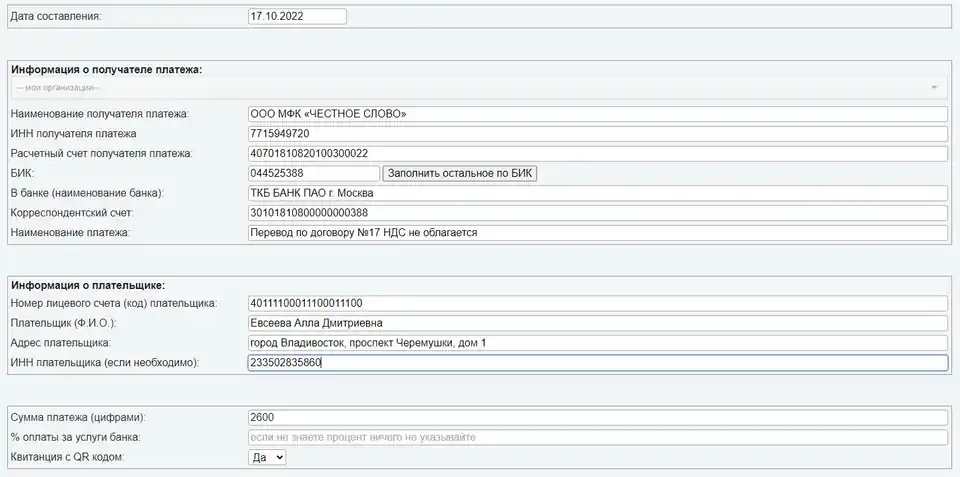This screenshot has width=960, height=477.
Task: Click the recipient settlement account field
Action: [597, 154]
